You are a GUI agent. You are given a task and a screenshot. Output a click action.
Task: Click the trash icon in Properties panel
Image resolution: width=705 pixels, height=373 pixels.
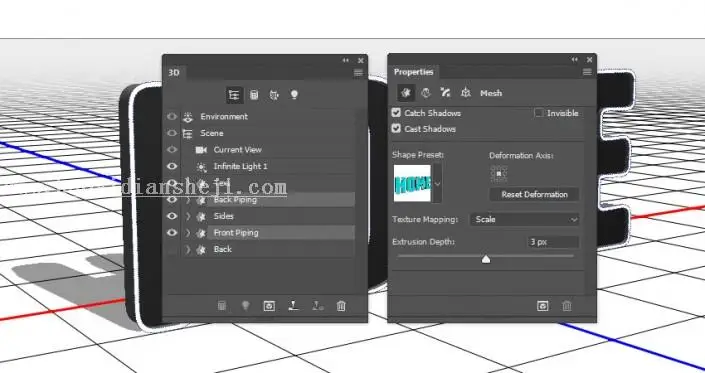[x=567, y=306]
